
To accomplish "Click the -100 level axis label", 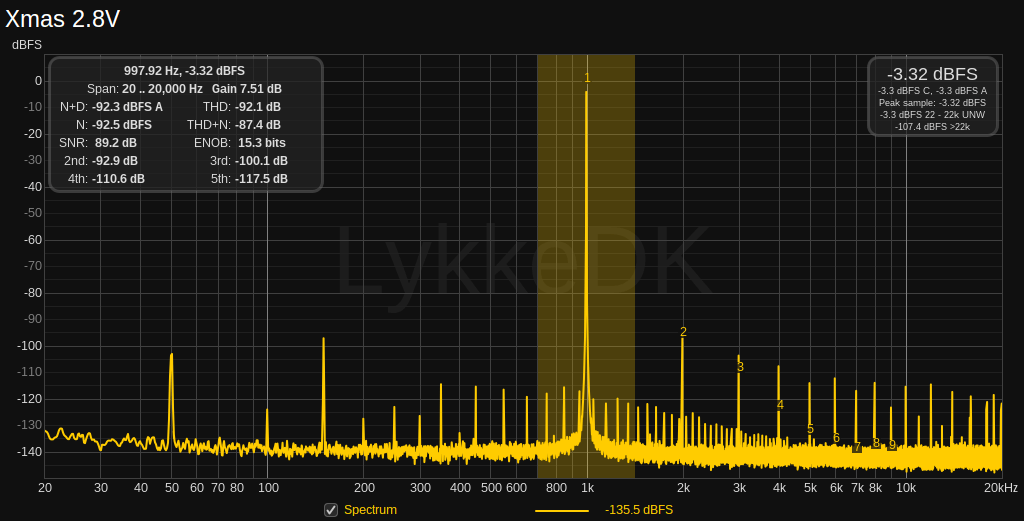I will pyautogui.click(x=29, y=345).
